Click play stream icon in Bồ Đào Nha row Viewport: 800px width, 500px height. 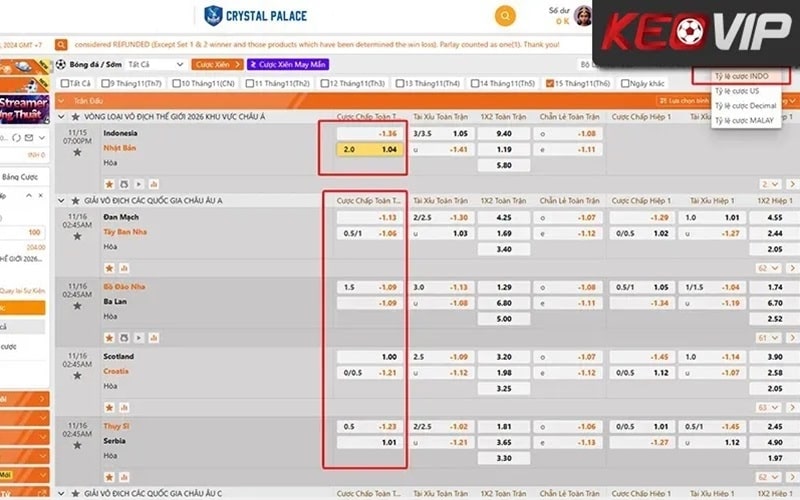coord(139,338)
